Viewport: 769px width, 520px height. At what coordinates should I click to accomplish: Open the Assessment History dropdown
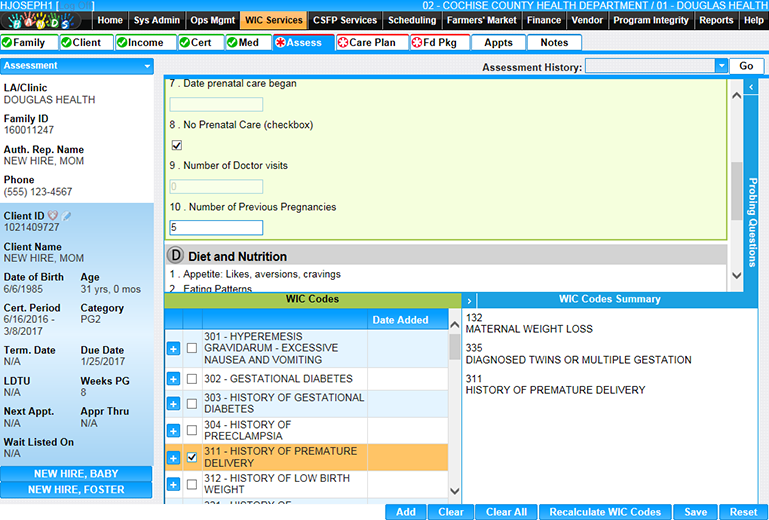point(721,66)
